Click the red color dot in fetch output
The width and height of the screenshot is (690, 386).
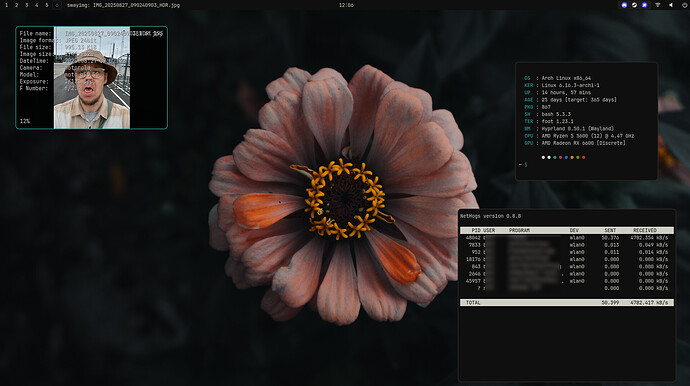click(584, 158)
